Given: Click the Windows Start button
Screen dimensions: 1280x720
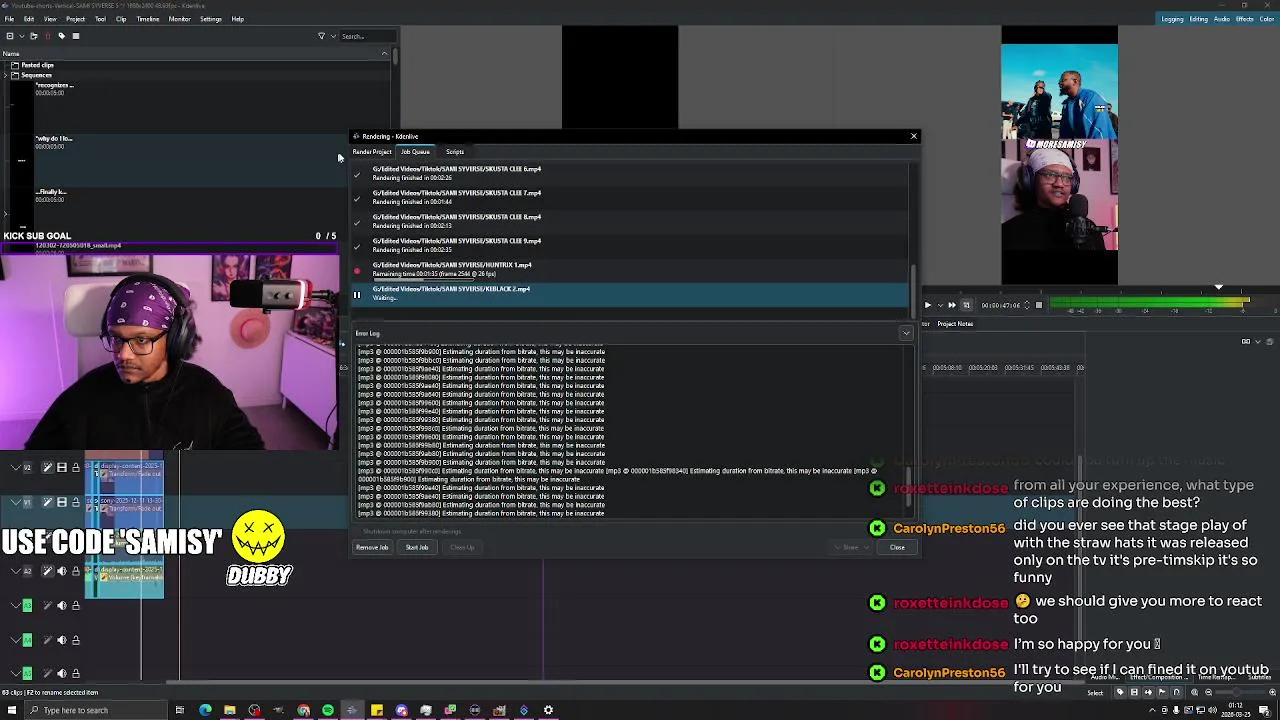Looking at the screenshot, I should (12, 710).
